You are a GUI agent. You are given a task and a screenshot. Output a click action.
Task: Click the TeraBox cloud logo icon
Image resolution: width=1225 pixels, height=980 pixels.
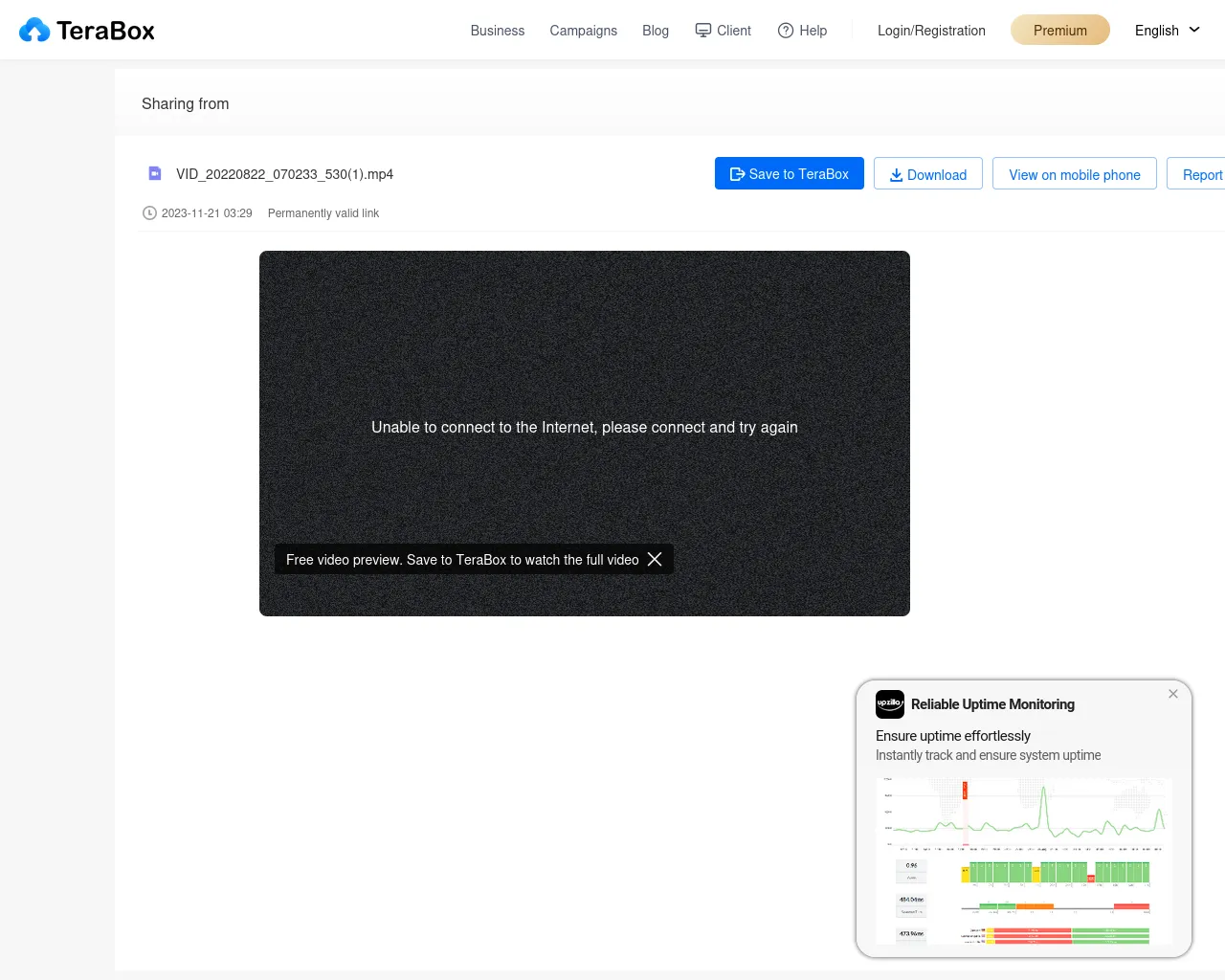point(34,31)
